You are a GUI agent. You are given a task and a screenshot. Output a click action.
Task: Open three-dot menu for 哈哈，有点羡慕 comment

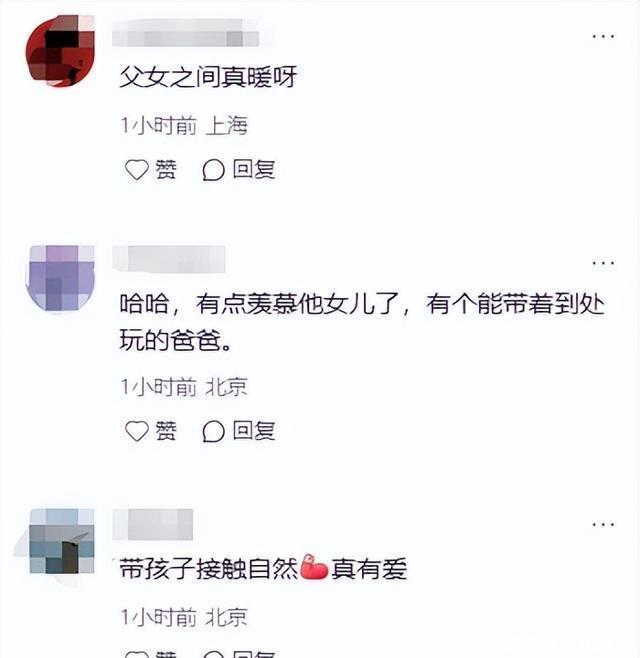(x=603, y=264)
